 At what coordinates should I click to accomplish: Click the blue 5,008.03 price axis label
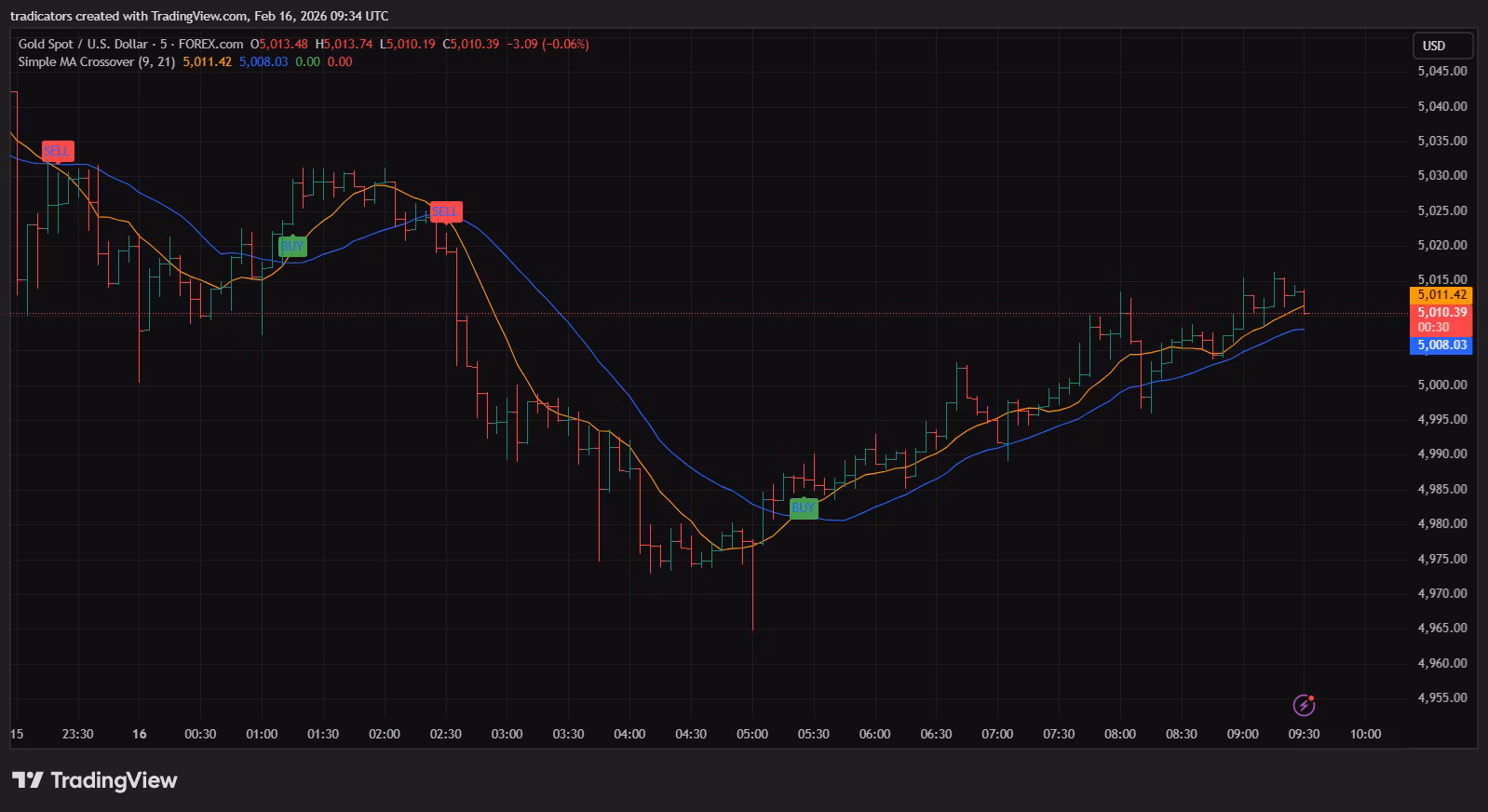(x=1441, y=345)
